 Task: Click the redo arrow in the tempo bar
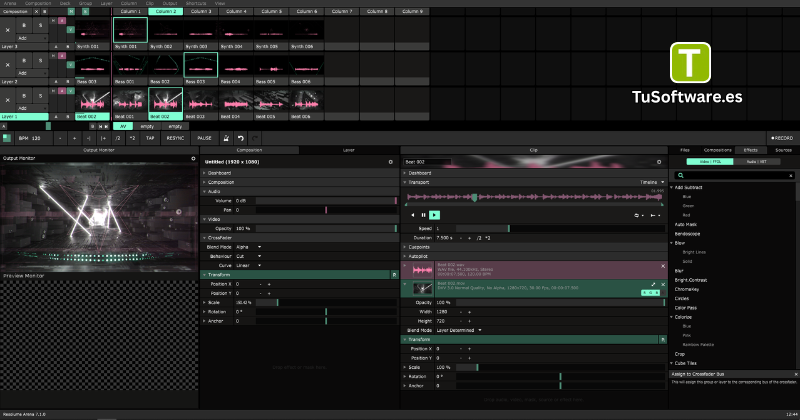coord(255,138)
